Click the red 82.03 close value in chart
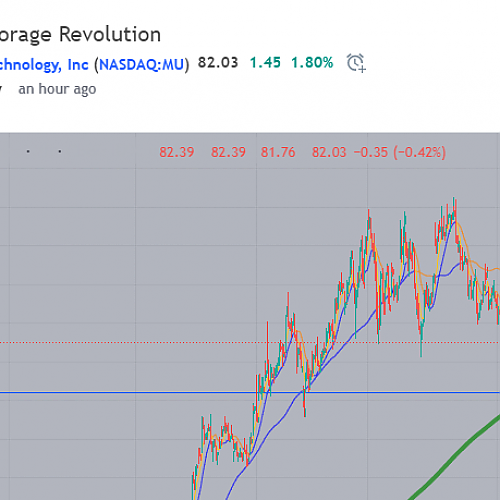Screen dimensions: 500x500 329,152
